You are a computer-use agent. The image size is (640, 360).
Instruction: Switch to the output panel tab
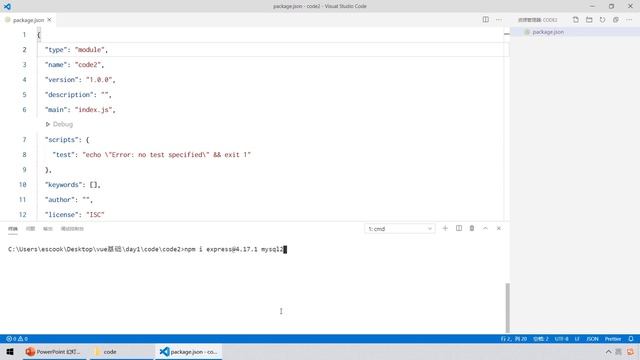tap(48, 229)
